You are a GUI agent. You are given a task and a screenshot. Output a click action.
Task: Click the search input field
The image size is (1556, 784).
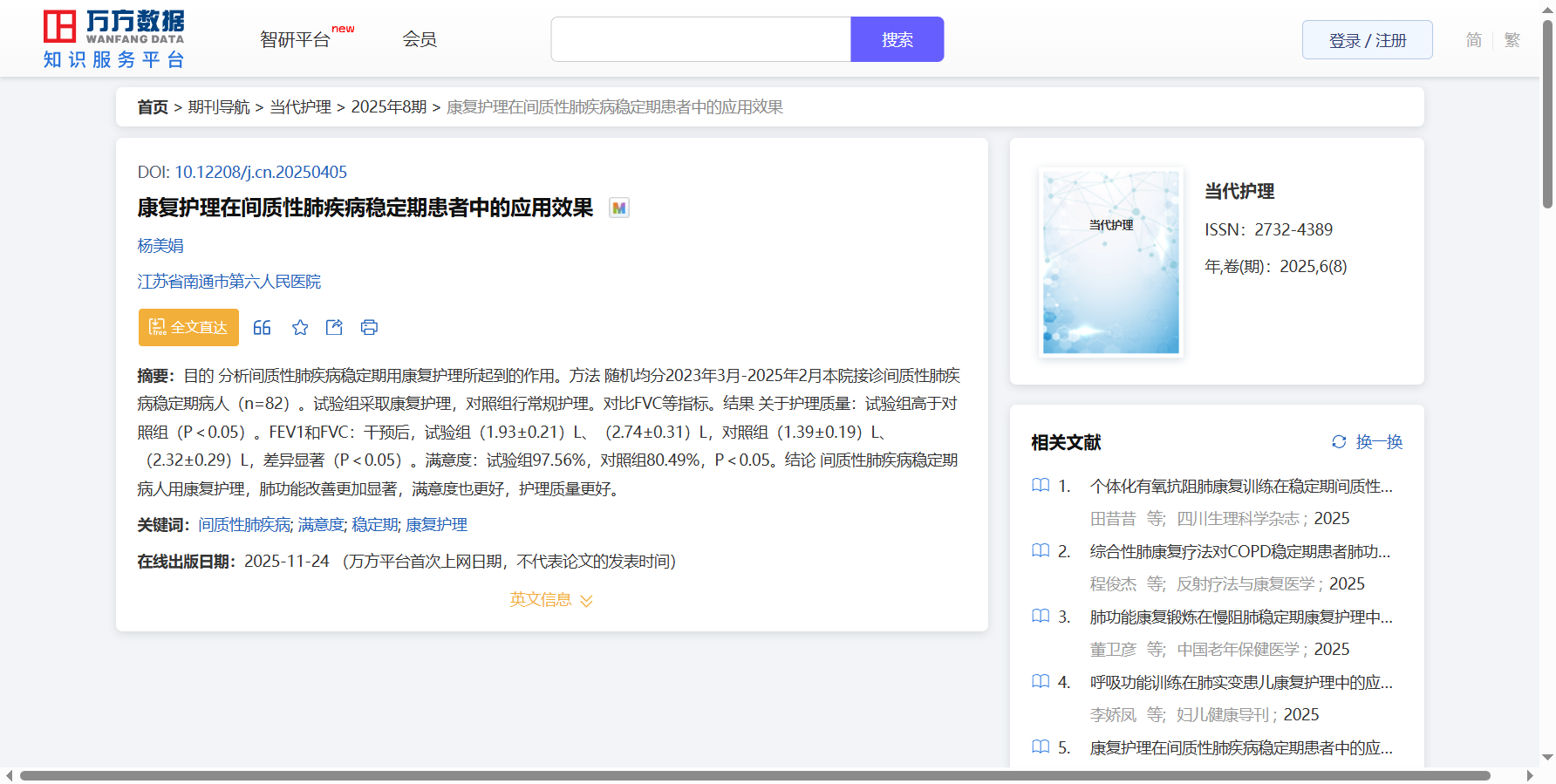tap(700, 40)
